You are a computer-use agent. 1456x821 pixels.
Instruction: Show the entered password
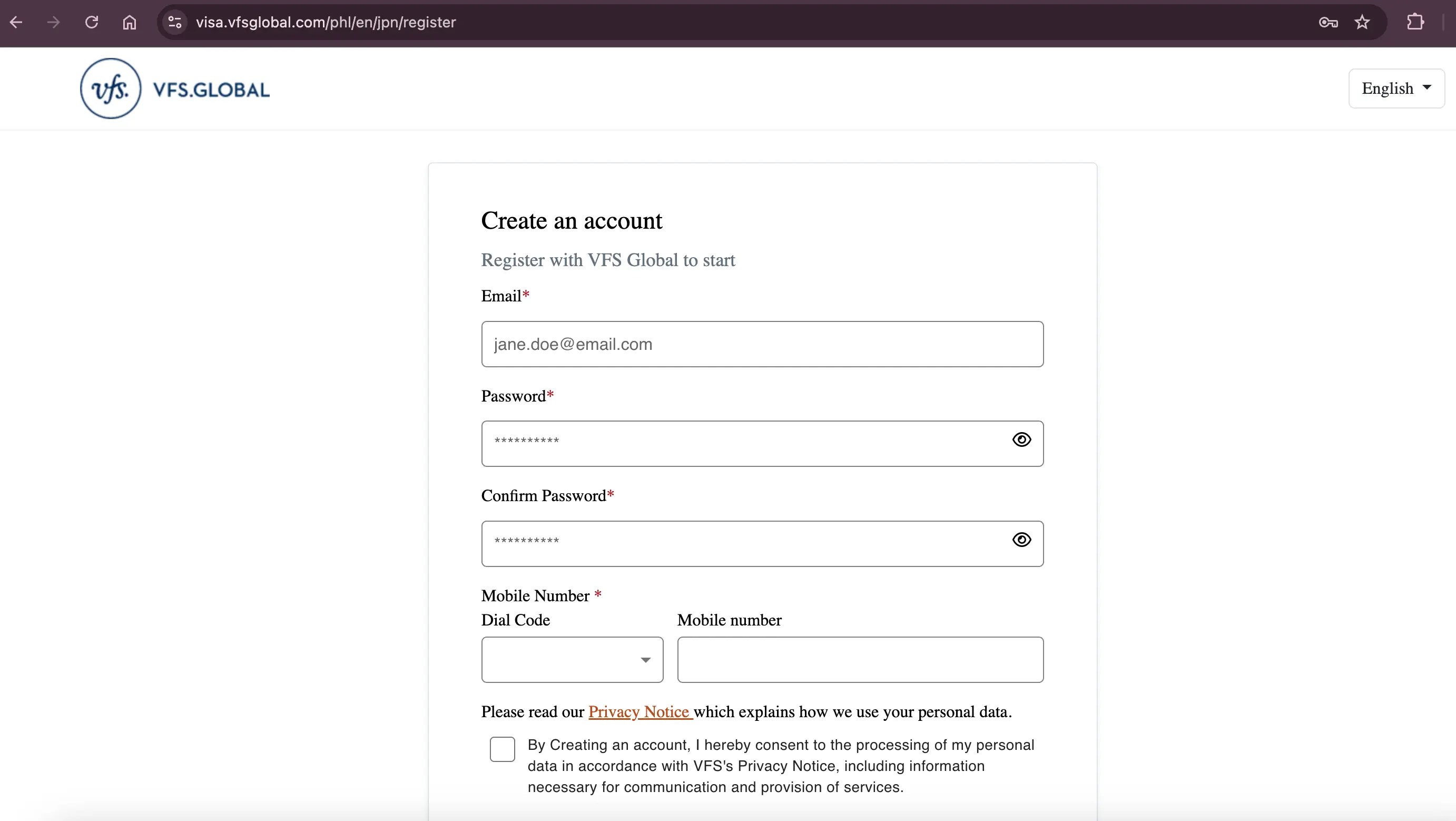1021,439
